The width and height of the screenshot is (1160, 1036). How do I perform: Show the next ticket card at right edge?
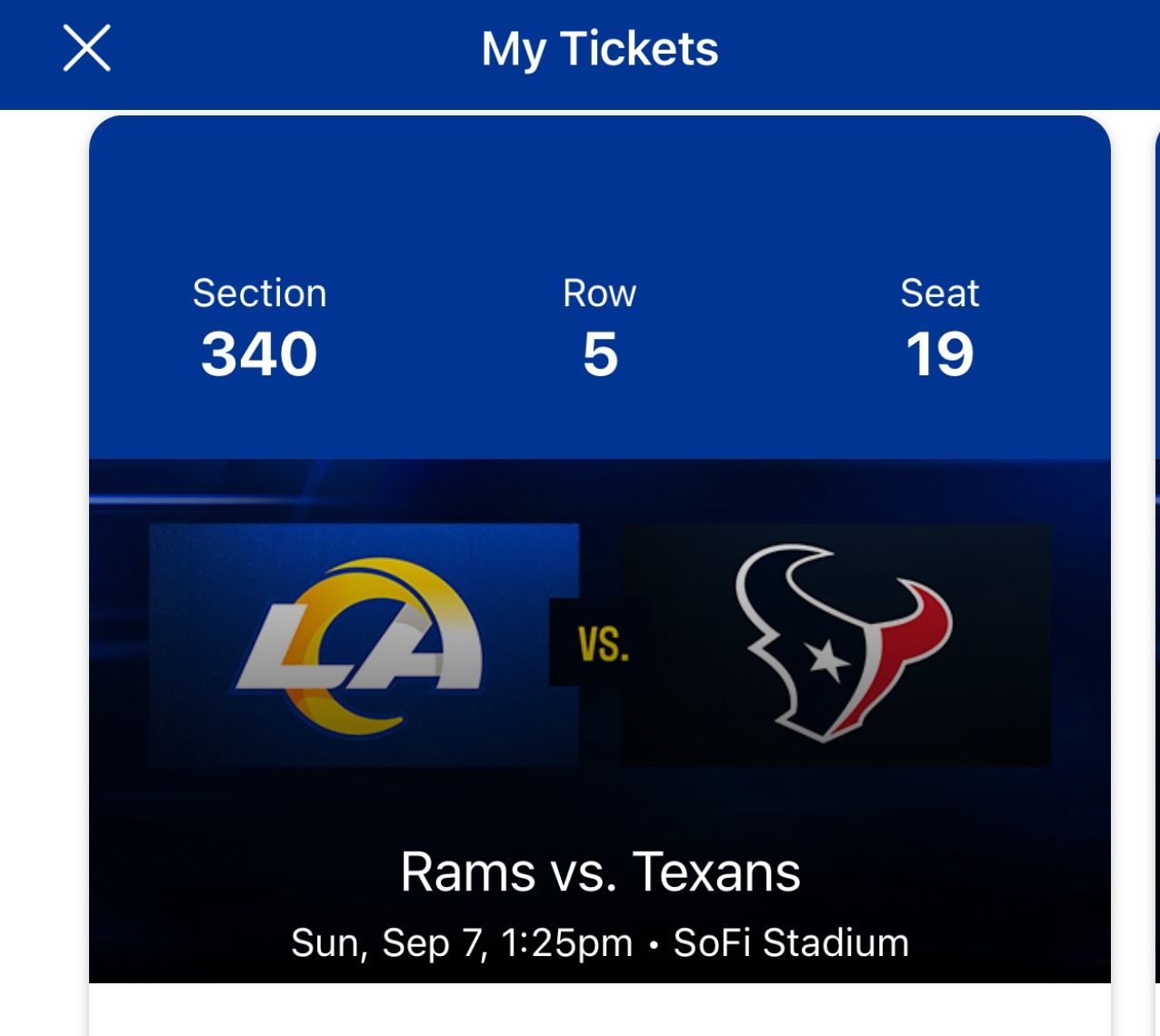coord(1156,545)
